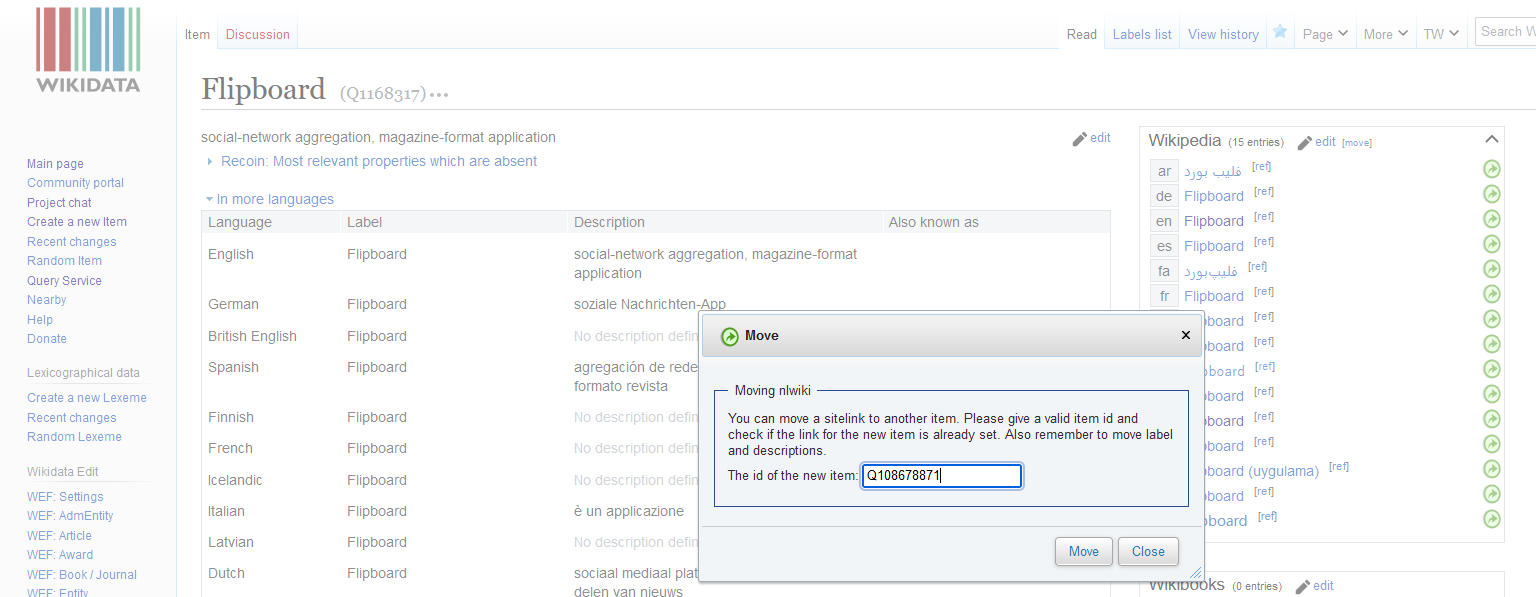
Task: Edit the Wikibooks sitelinks section
Action: point(1314,586)
